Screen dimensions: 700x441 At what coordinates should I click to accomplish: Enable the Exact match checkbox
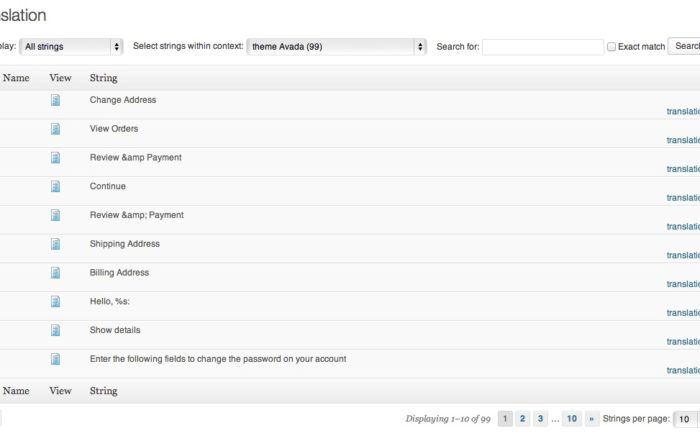click(612, 47)
